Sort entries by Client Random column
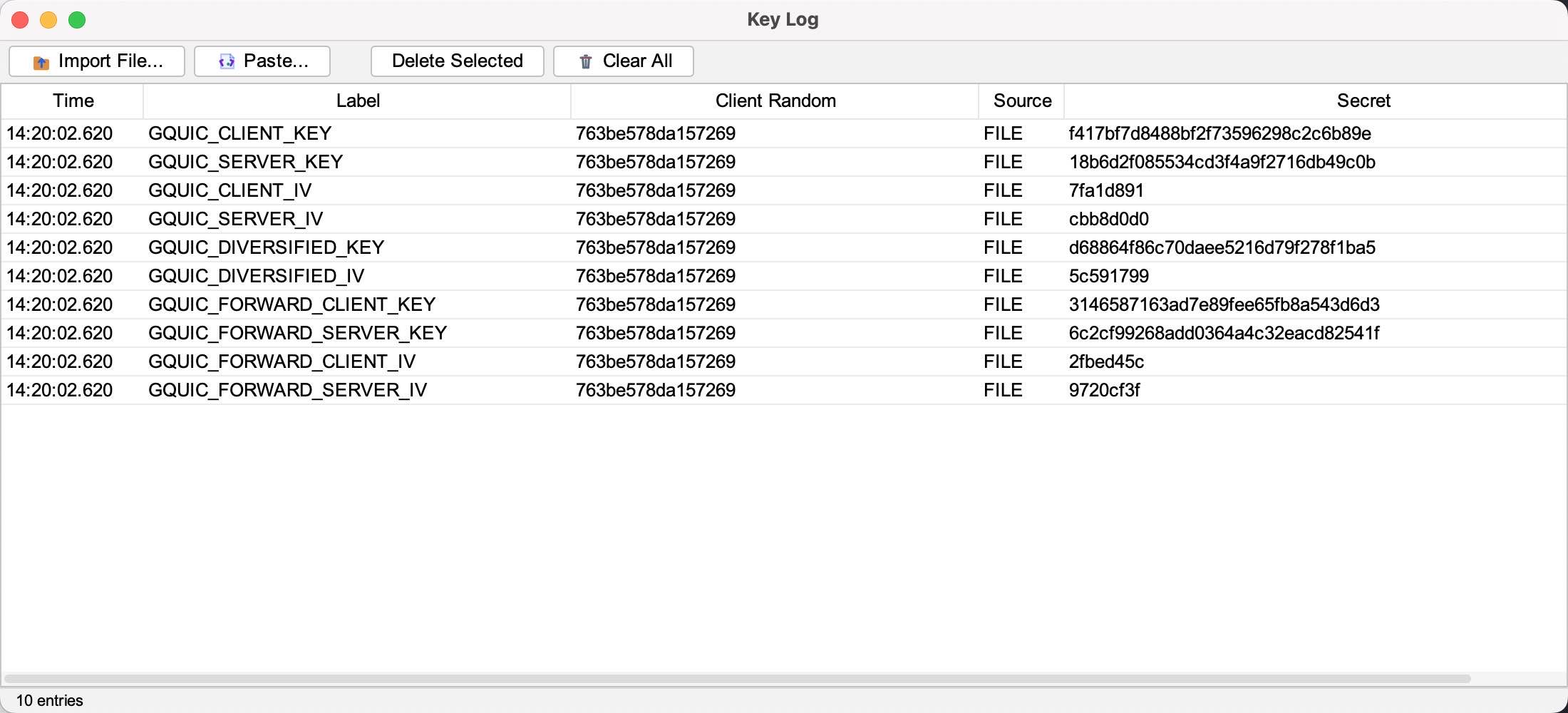Viewport: 1568px width, 713px height. (775, 101)
